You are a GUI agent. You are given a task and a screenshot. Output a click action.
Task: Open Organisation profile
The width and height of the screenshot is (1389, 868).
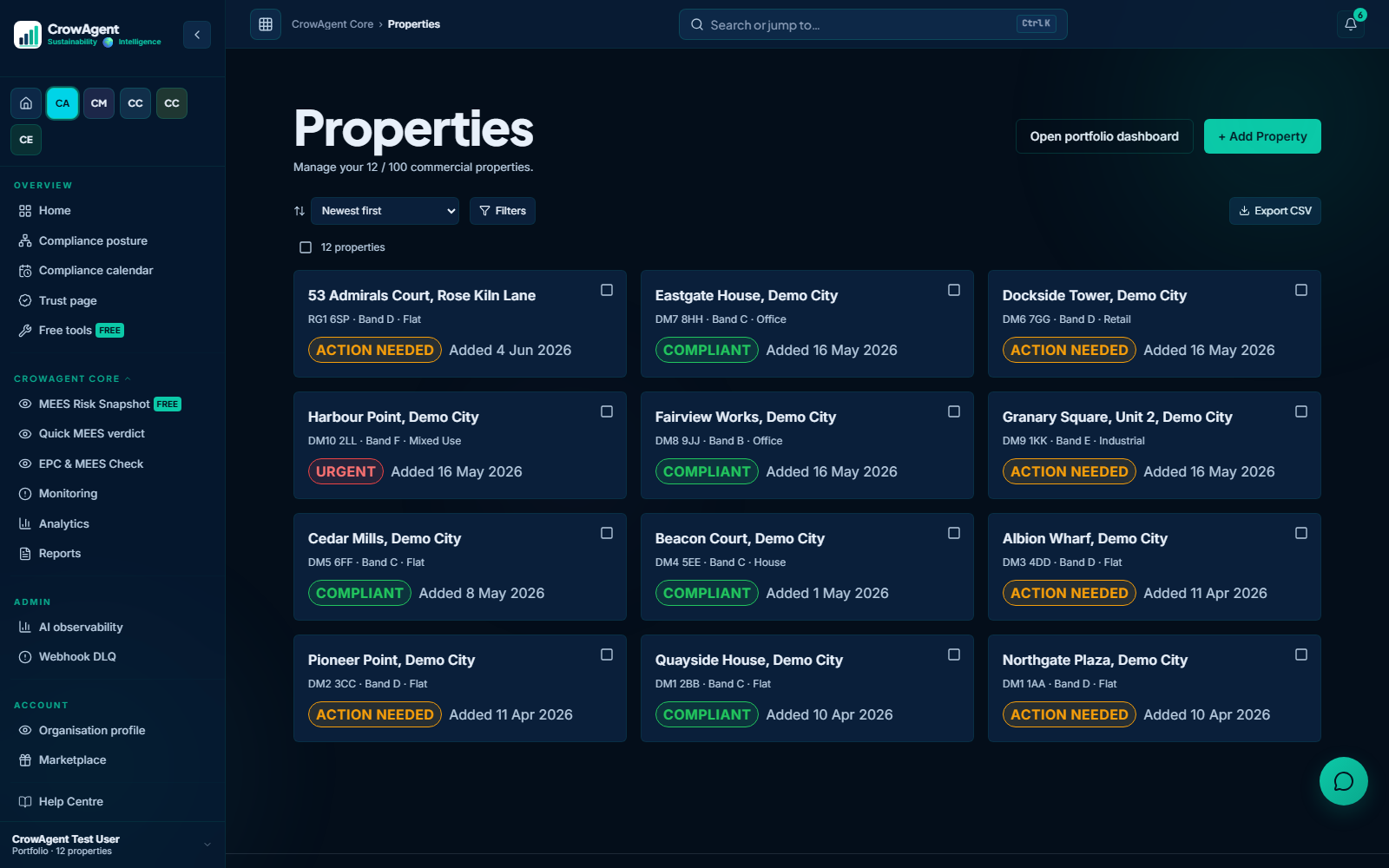pyautogui.click(x=91, y=731)
